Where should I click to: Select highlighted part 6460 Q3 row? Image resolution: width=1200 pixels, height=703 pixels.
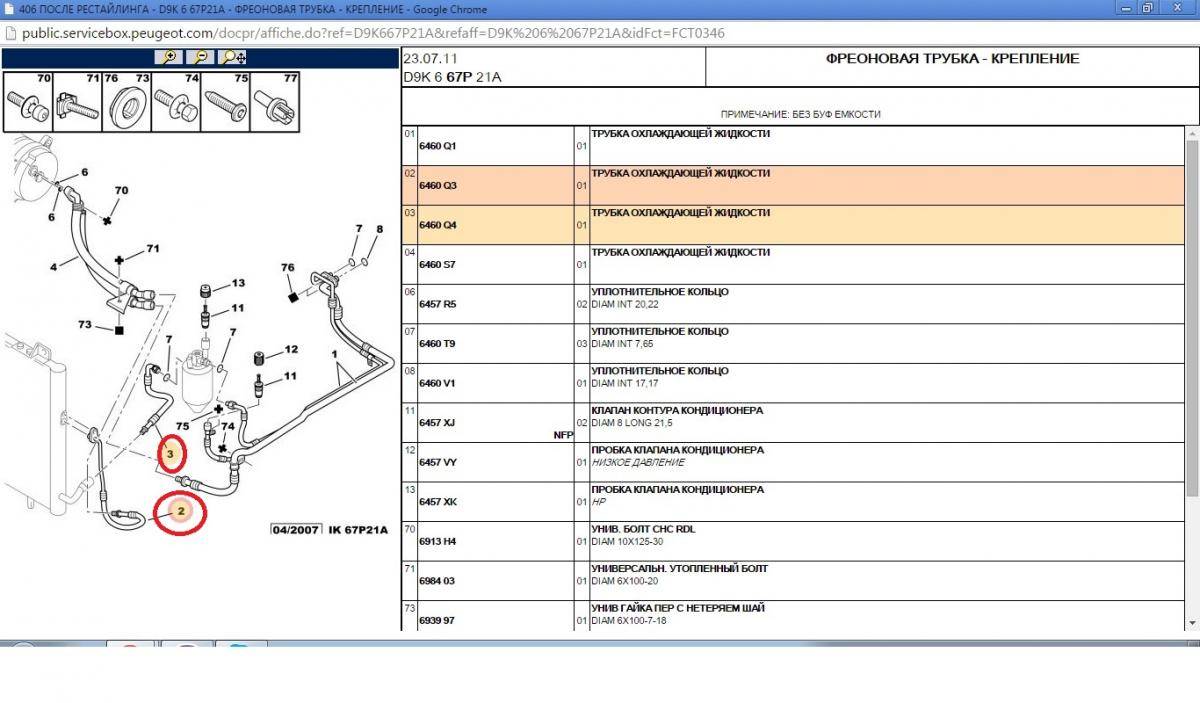pyautogui.click(x=437, y=186)
